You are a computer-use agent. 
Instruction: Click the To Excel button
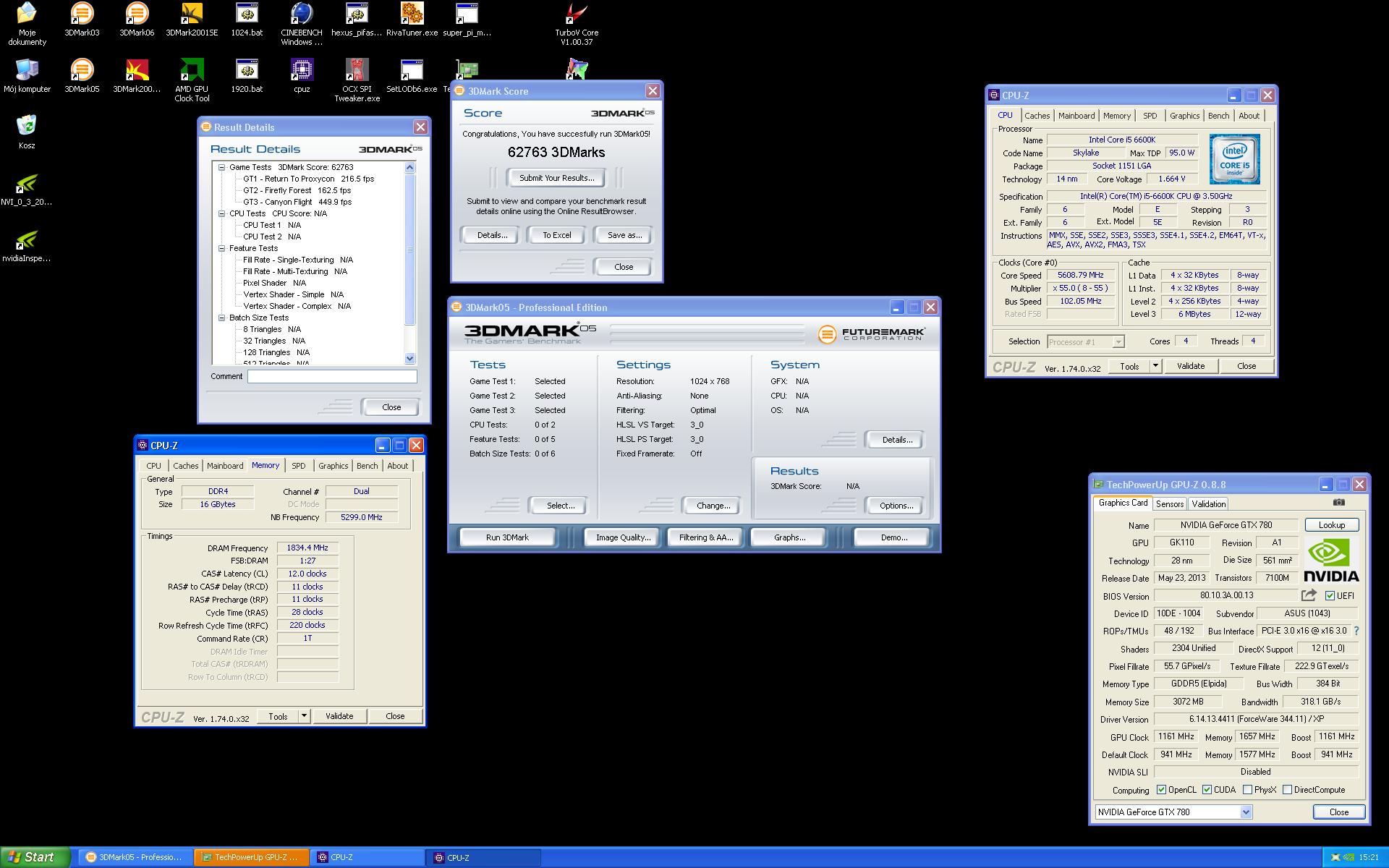(x=557, y=235)
